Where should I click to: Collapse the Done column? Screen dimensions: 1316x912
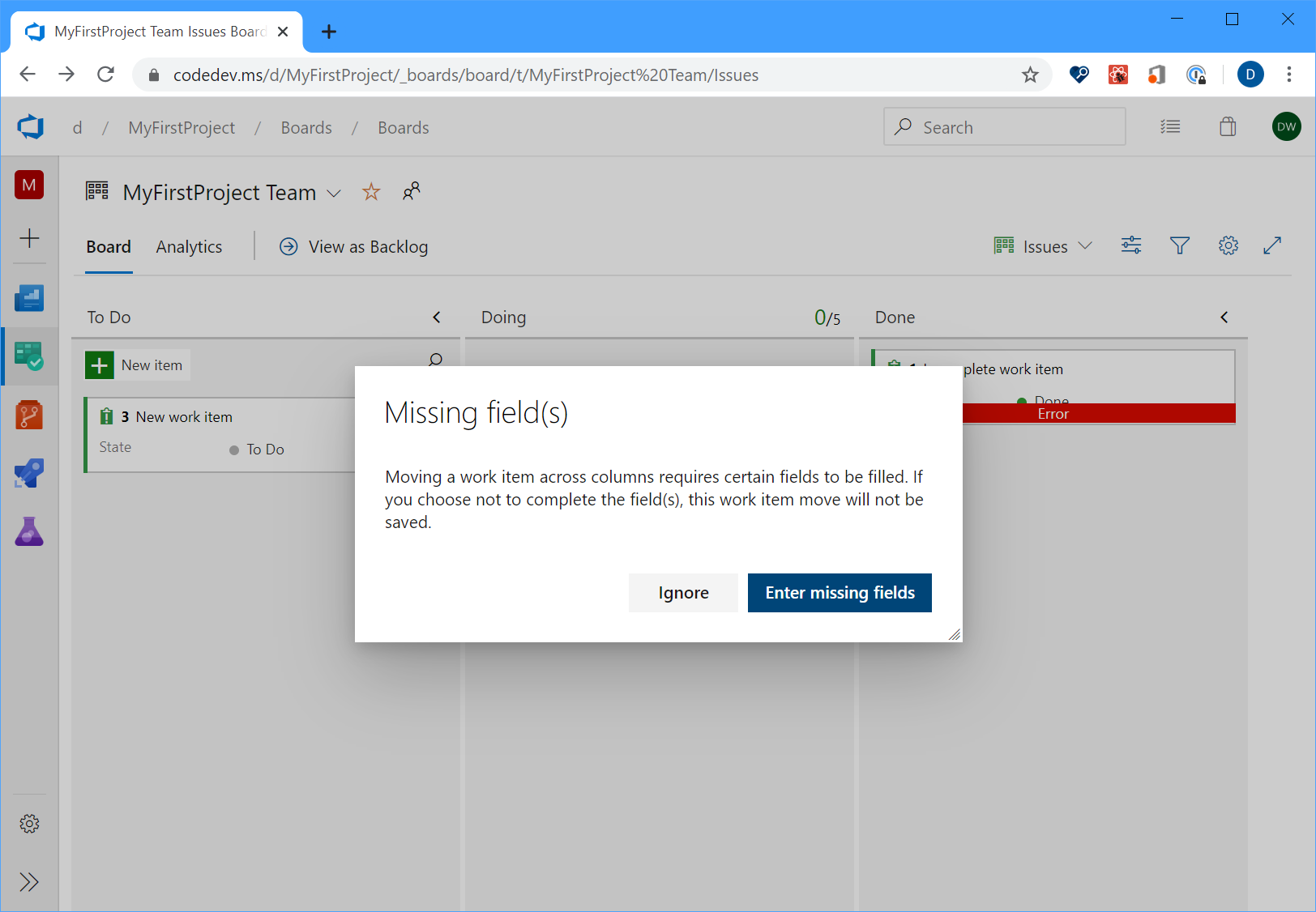click(x=1224, y=317)
